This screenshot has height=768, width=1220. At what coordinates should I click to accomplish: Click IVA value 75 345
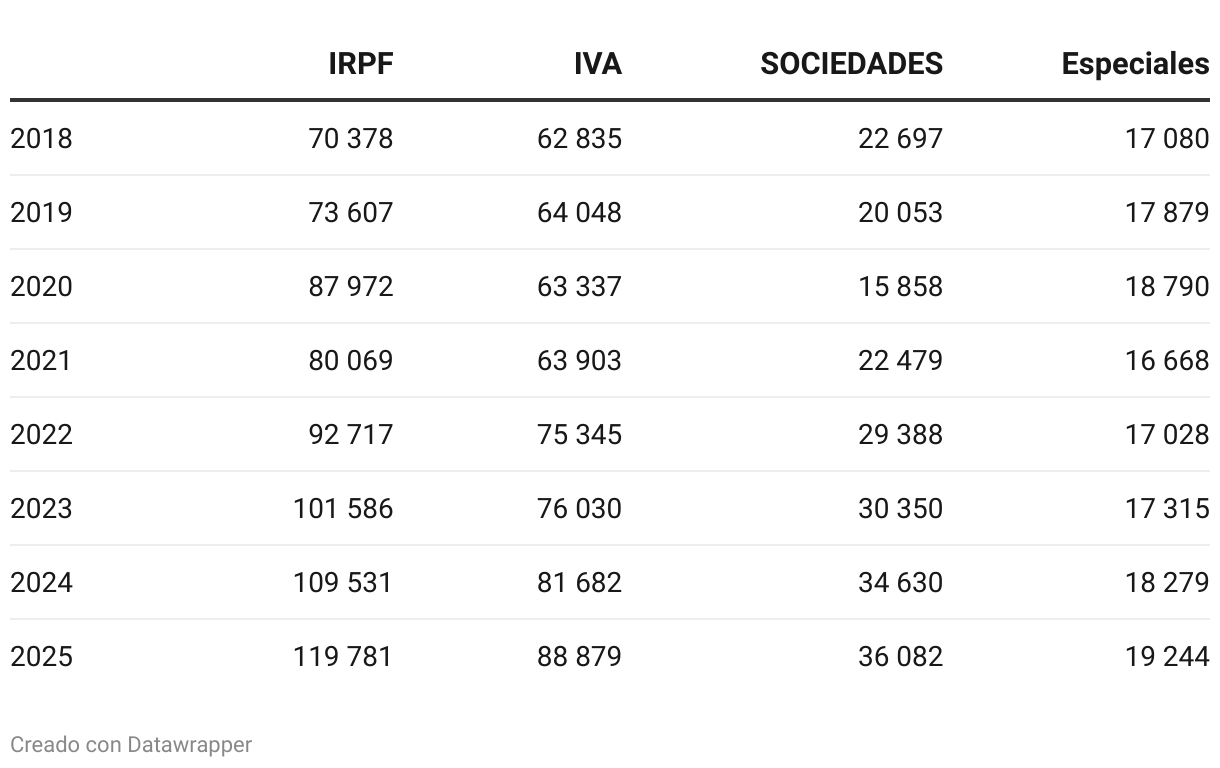(579, 434)
